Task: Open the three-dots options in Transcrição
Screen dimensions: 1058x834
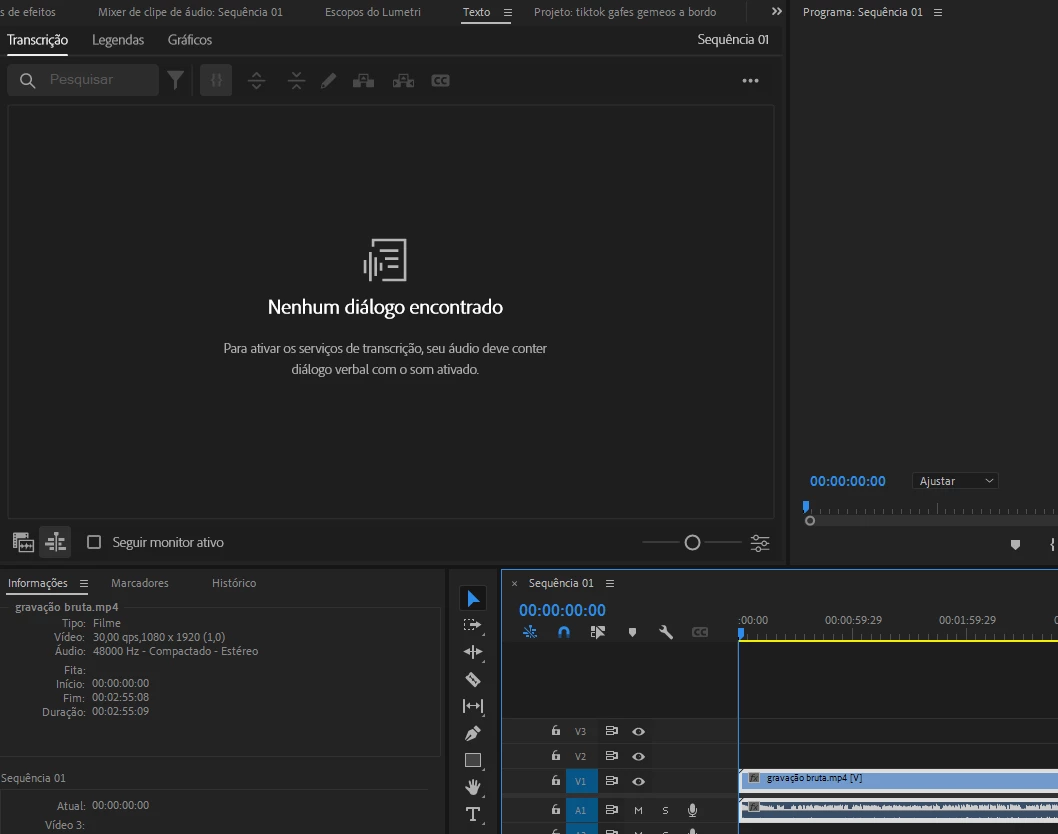Action: point(750,81)
